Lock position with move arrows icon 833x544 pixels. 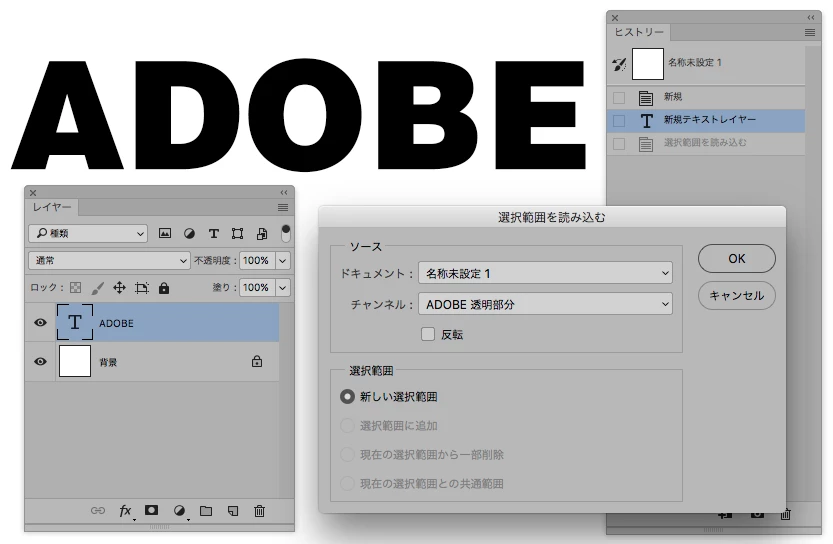point(120,287)
